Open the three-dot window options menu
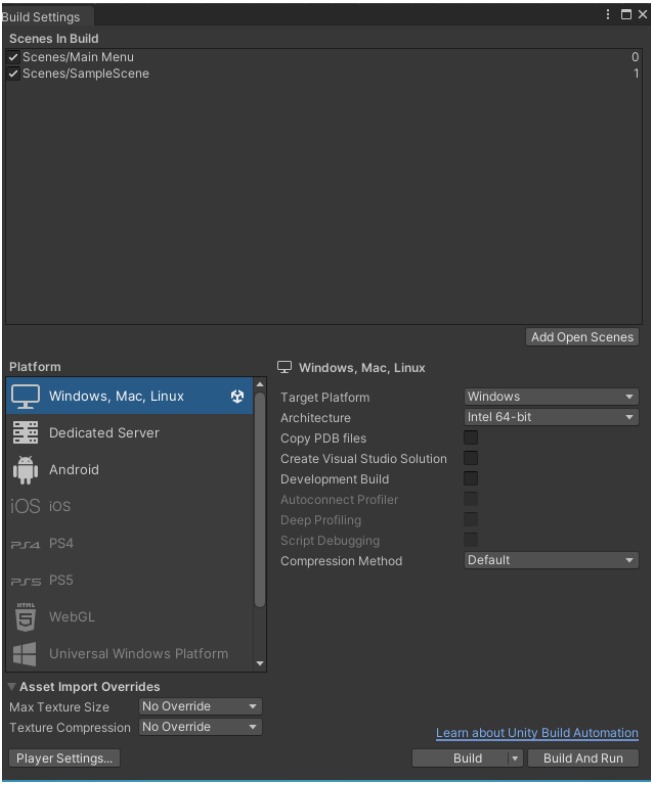651x785 pixels. point(608,15)
